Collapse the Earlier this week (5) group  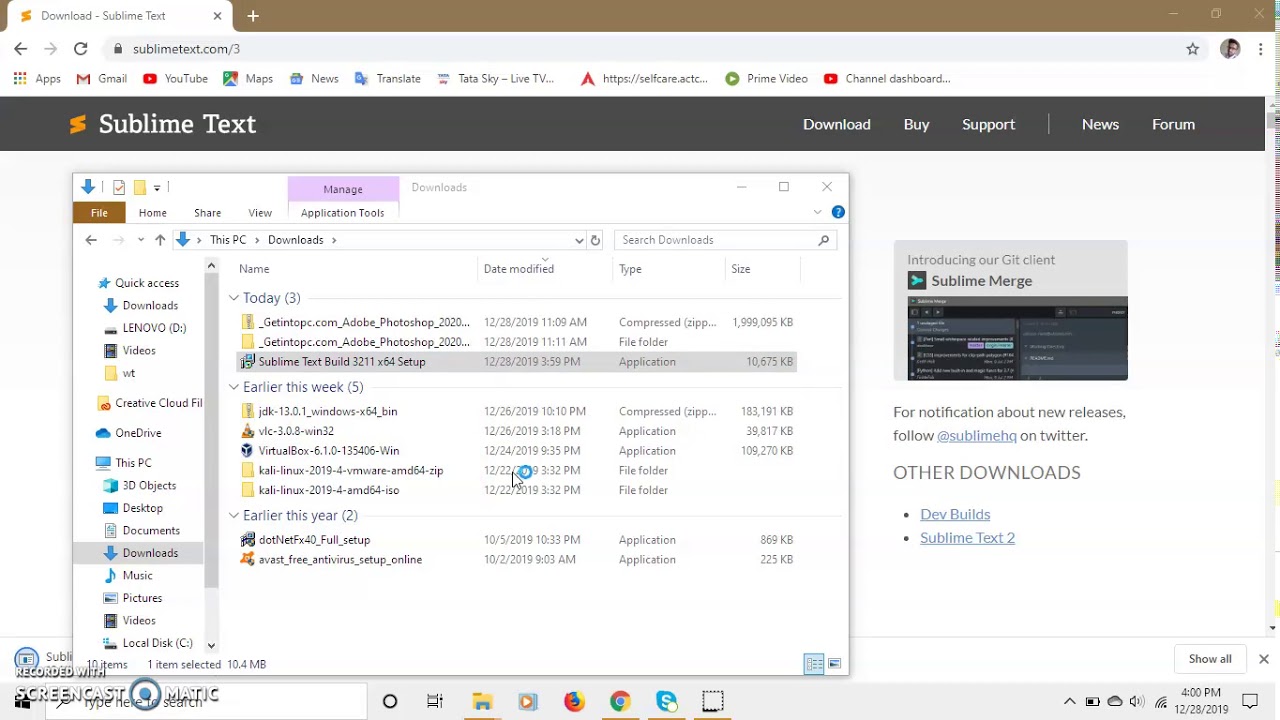pos(233,387)
